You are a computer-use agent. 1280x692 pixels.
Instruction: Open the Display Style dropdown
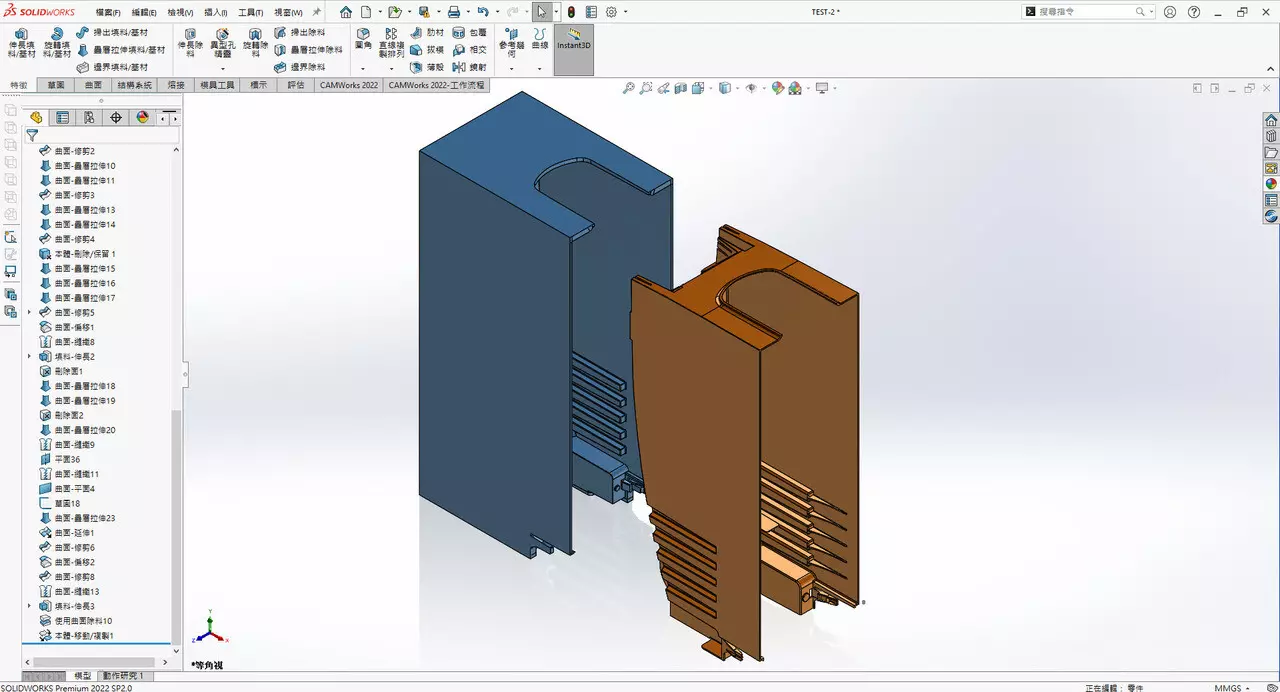738,88
